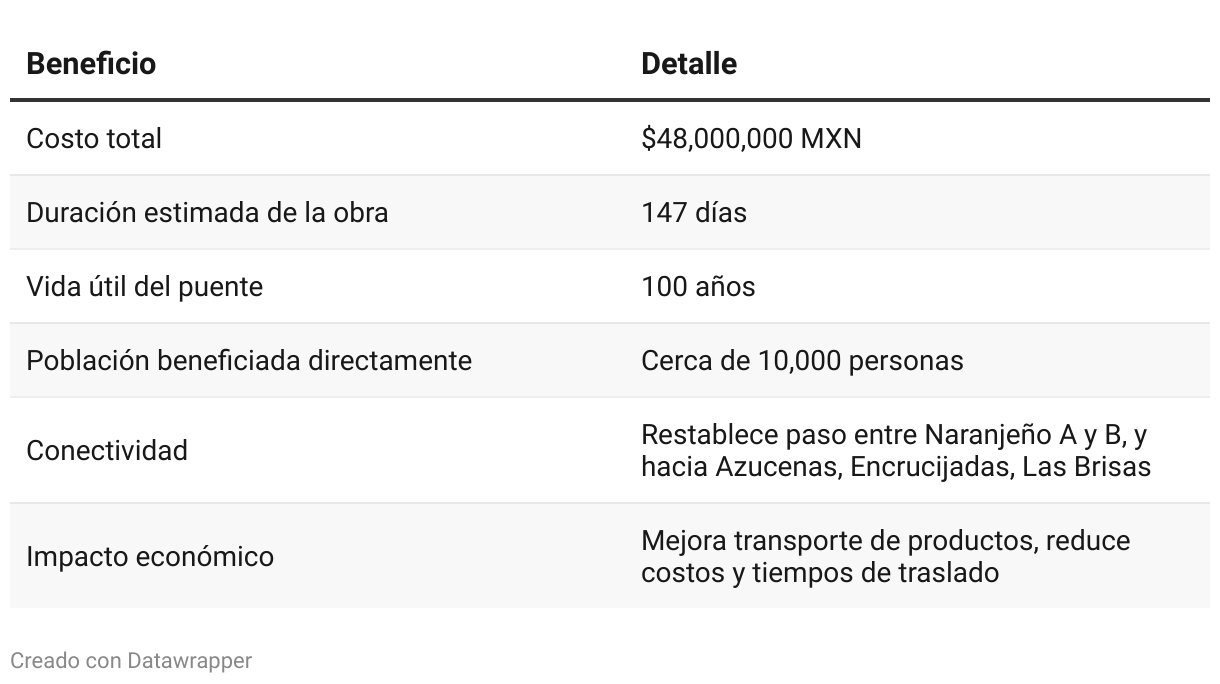This screenshot has width=1220, height=684.
Task: Click the word MXN in the cost value
Action: [x=831, y=138]
